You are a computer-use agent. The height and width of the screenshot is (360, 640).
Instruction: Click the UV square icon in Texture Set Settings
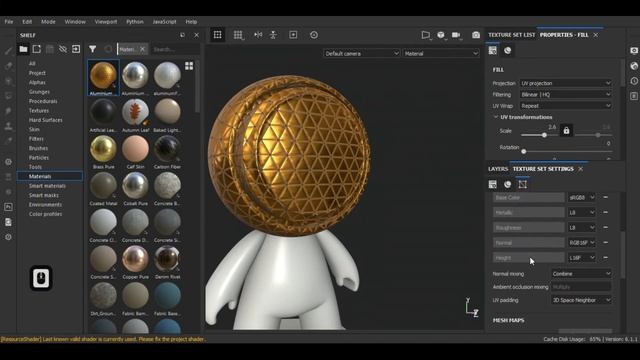click(x=522, y=184)
